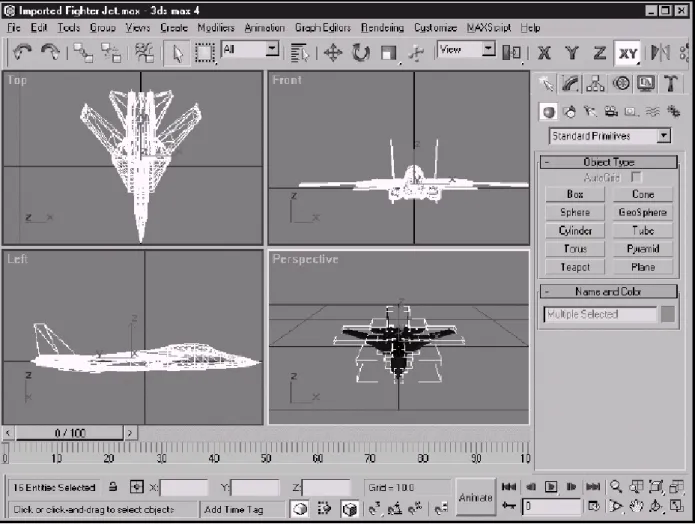Select the Helpers category icon
The width and height of the screenshot is (695, 524).
pos(631,112)
